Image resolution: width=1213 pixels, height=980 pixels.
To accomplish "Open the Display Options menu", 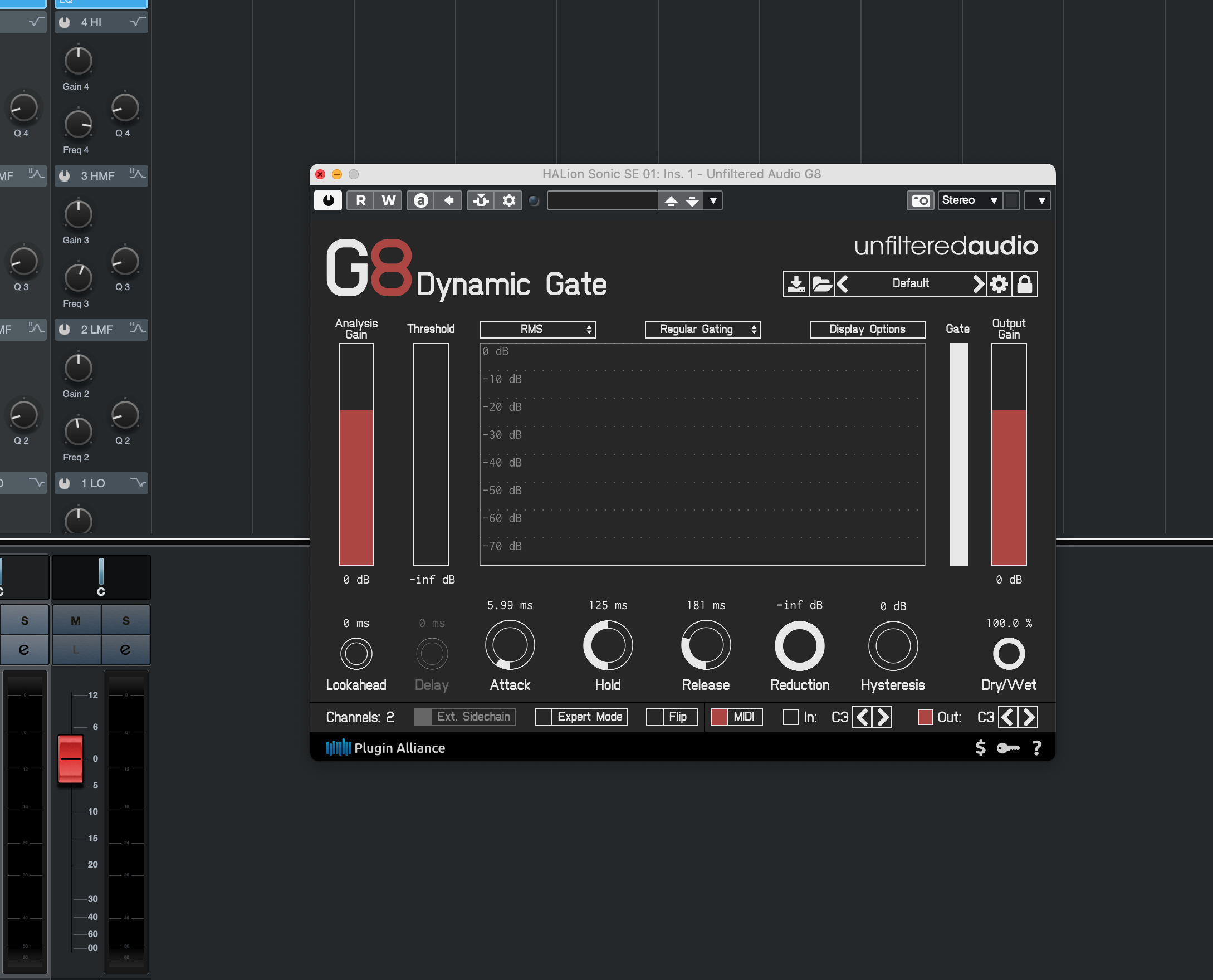I will point(867,329).
